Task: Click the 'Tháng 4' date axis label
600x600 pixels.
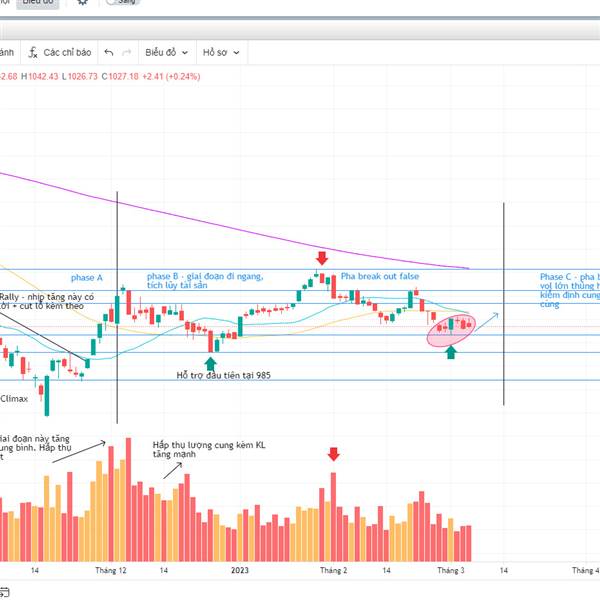Action: 585,571
